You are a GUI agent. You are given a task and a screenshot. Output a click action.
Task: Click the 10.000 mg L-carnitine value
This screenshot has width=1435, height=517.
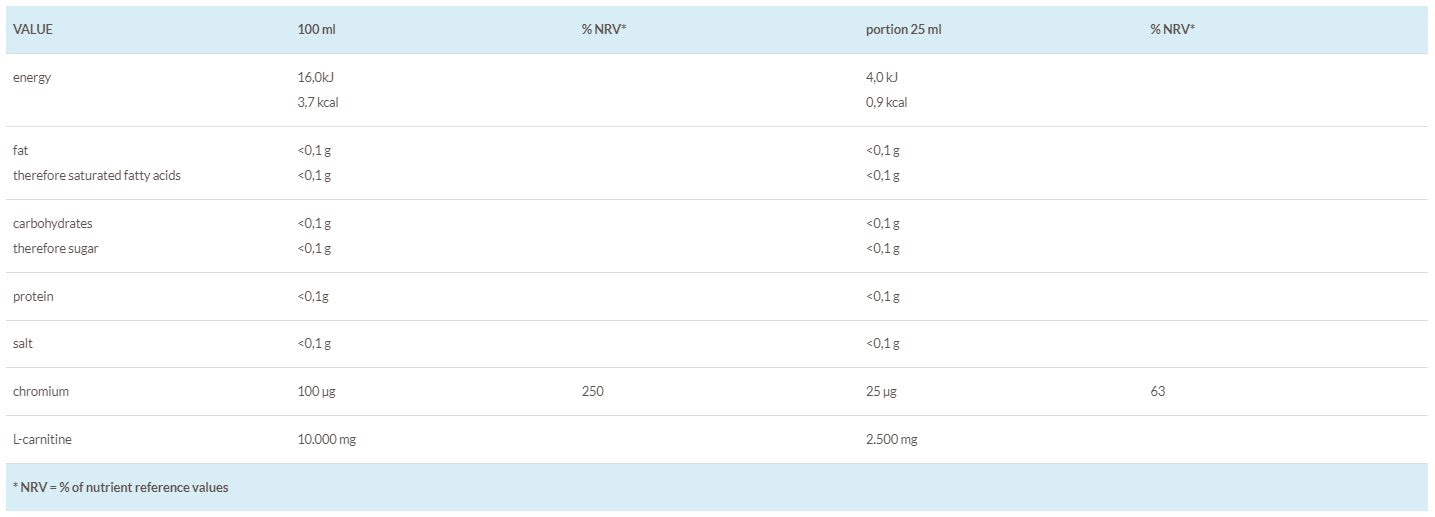(x=326, y=440)
